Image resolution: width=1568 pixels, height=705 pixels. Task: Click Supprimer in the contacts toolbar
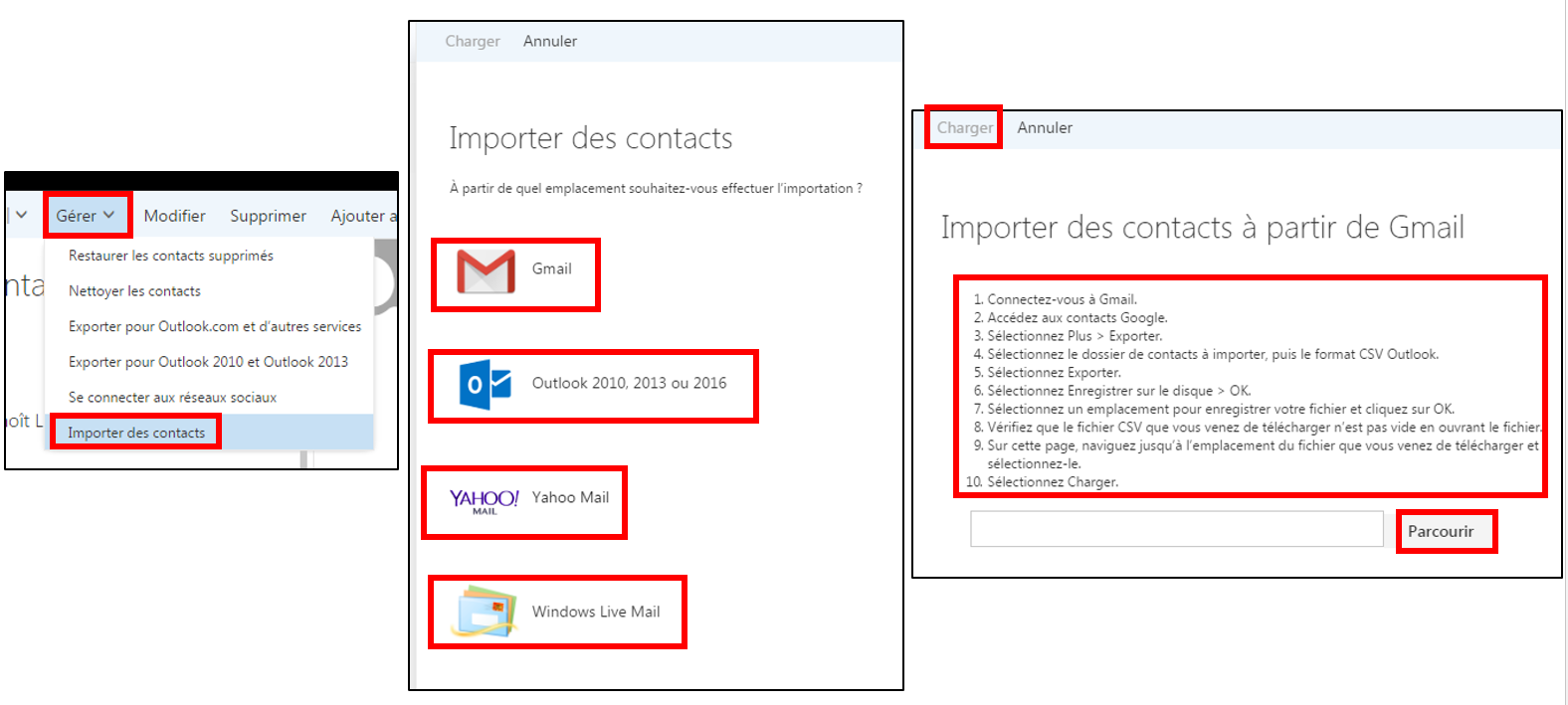(x=269, y=216)
